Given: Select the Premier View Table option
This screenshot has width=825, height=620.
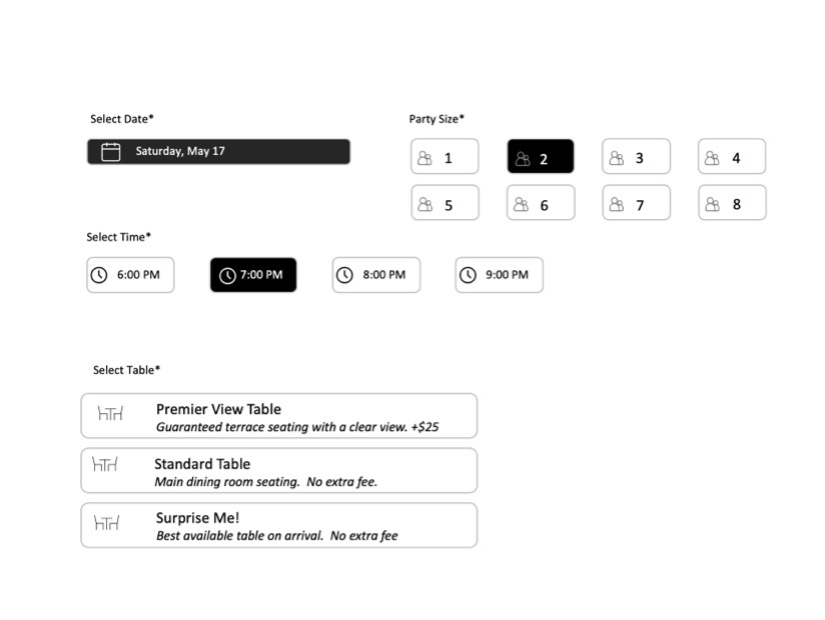Looking at the screenshot, I should (x=279, y=416).
